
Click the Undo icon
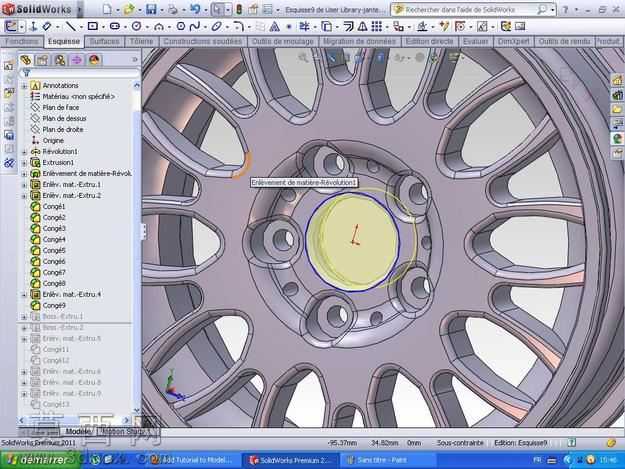coord(195,9)
